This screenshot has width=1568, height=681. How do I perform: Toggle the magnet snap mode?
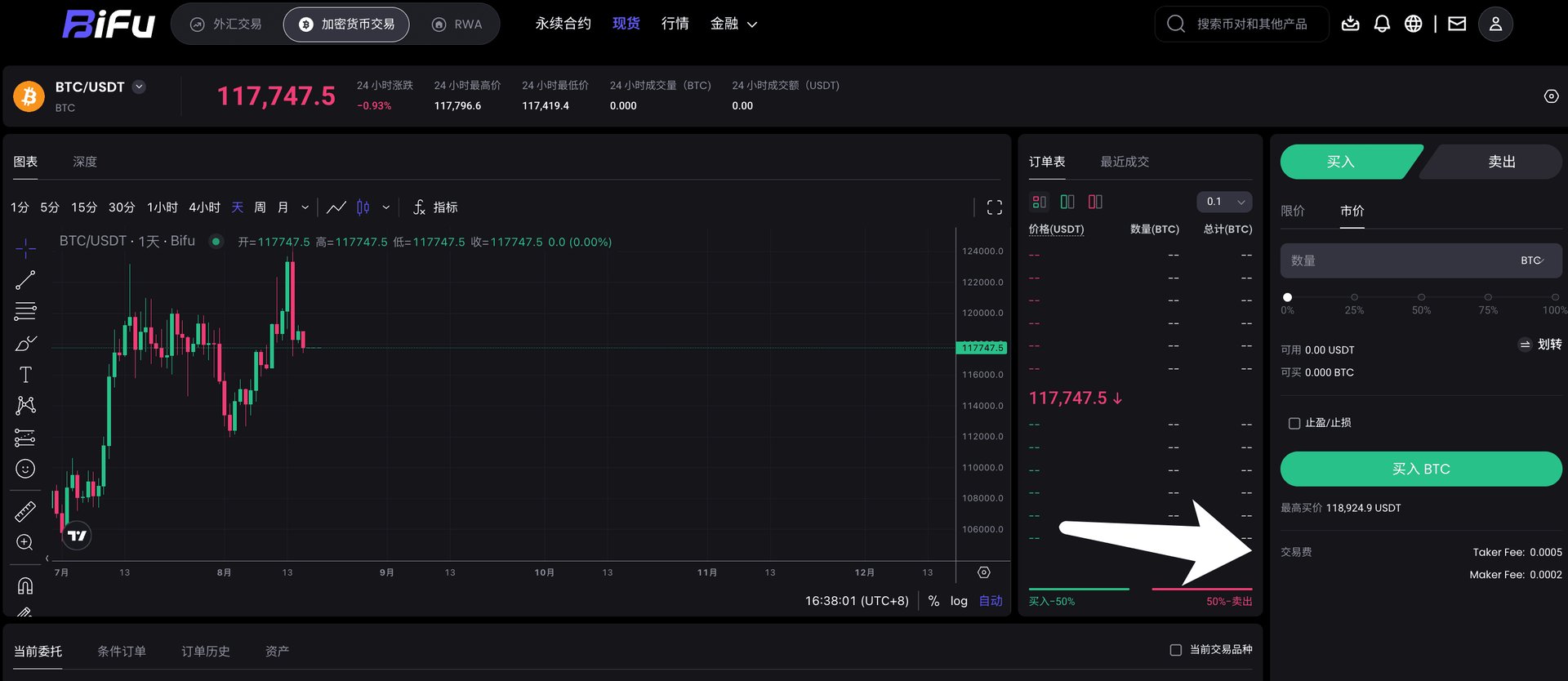[x=25, y=585]
